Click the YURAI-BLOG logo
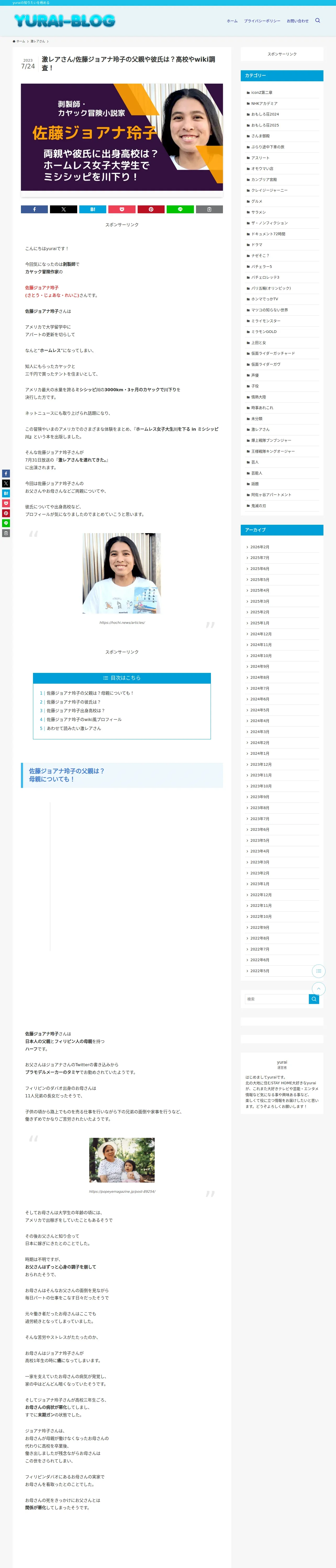Image resolution: width=336 pixels, height=1568 pixels. pyautogui.click(x=65, y=21)
